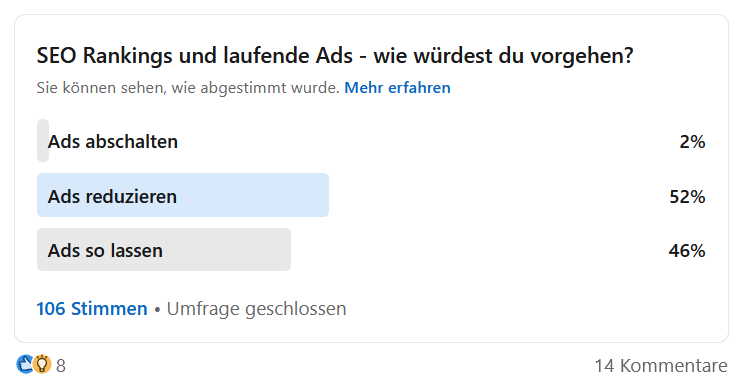Click the word Kommentare below the poll
This screenshot has height=381, width=737.
[x=674, y=365]
